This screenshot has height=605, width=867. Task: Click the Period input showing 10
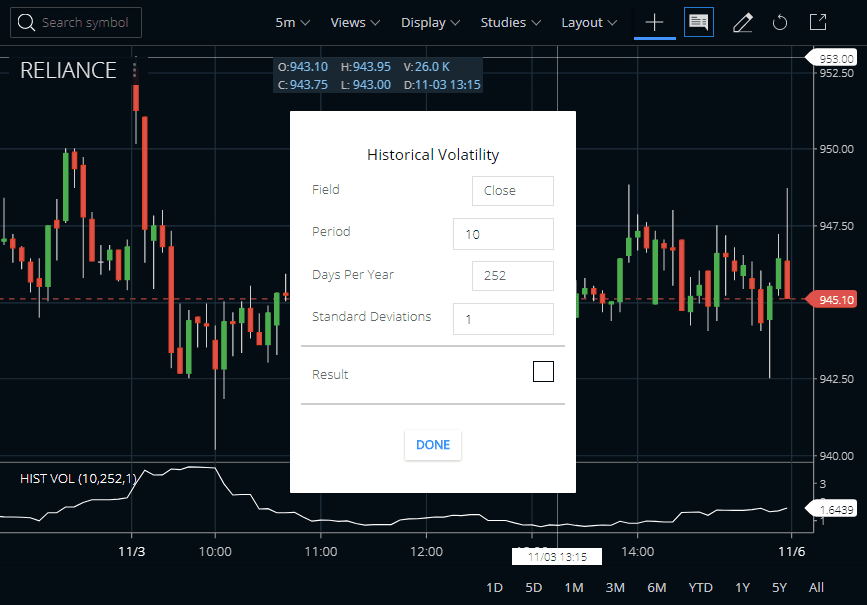click(x=503, y=233)
